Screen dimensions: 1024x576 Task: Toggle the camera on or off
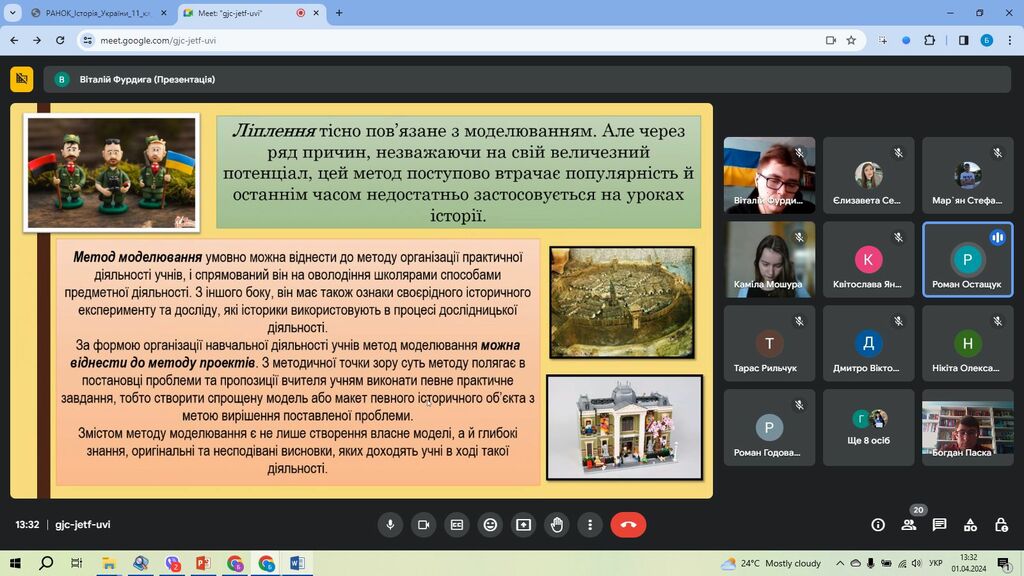point(423,524)
